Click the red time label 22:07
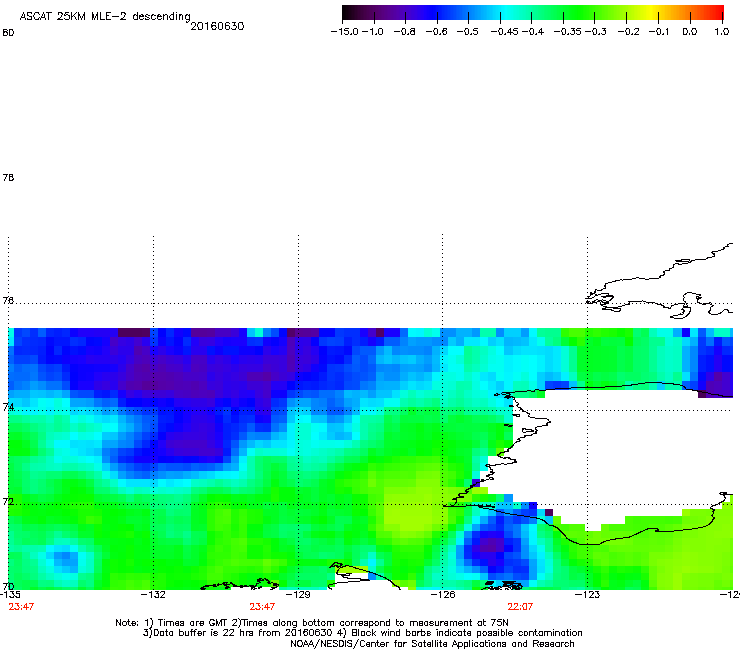The height and width of the screenshot is (650, 740). (x=520, y=607)
